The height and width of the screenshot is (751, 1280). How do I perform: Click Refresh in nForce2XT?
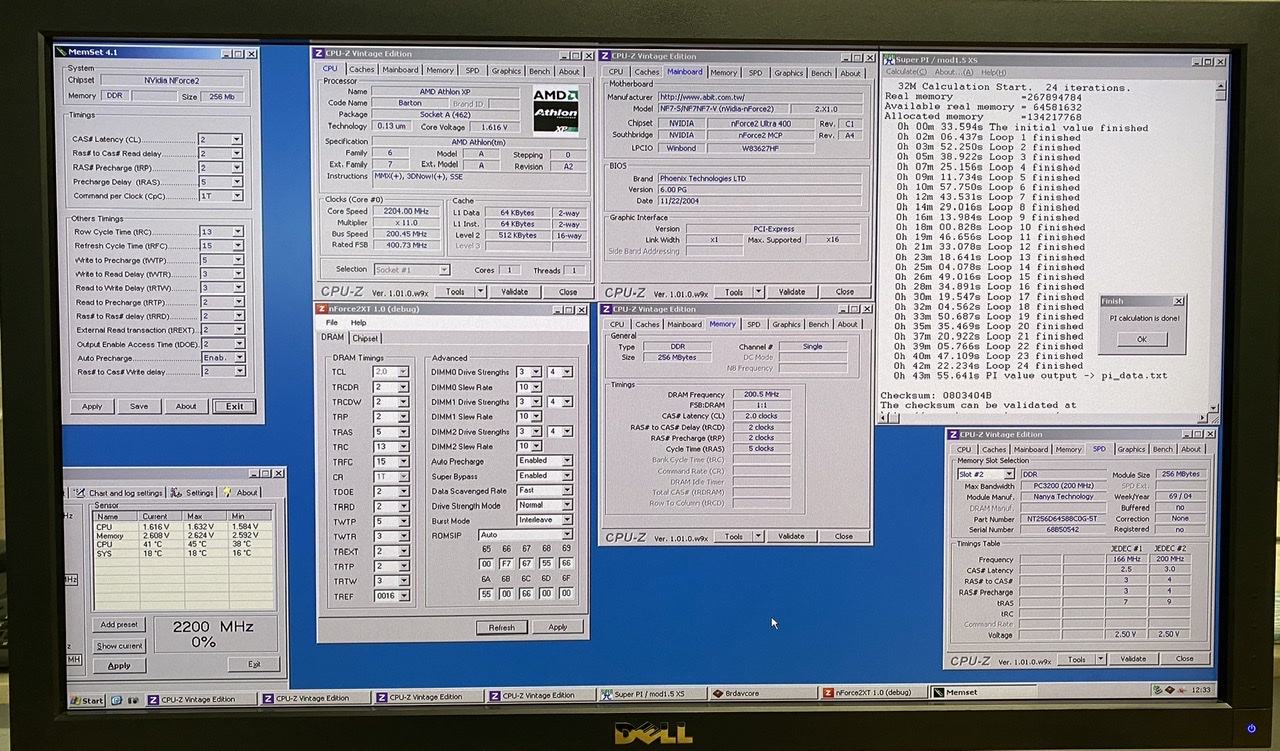click(502, 627)
